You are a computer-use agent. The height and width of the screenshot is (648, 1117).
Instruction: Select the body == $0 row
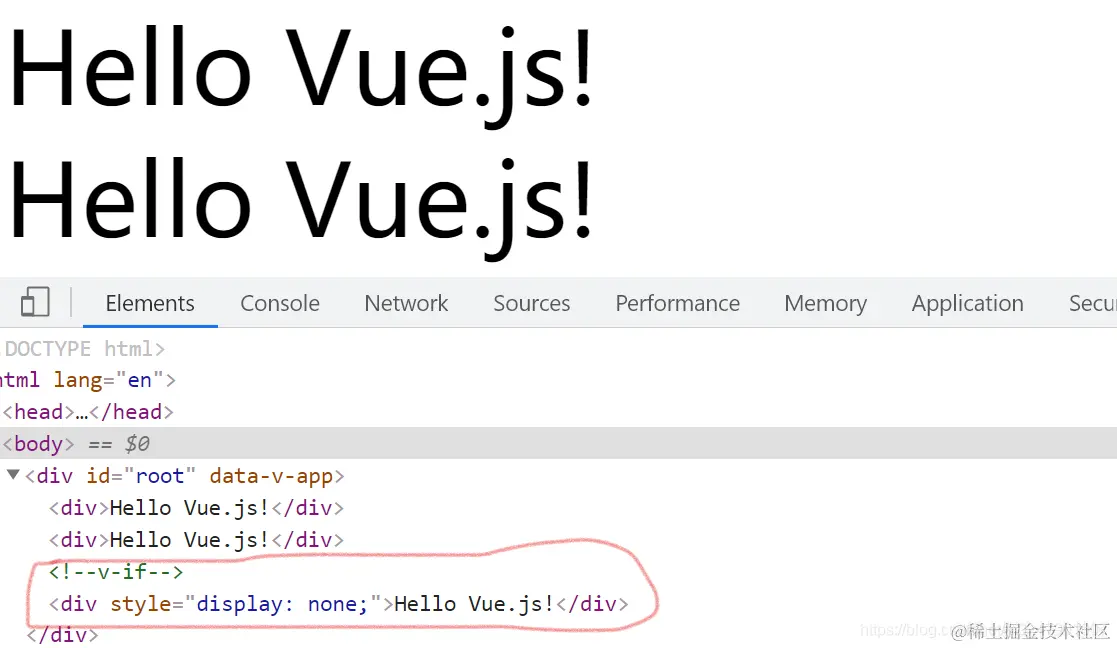(558, 444)
